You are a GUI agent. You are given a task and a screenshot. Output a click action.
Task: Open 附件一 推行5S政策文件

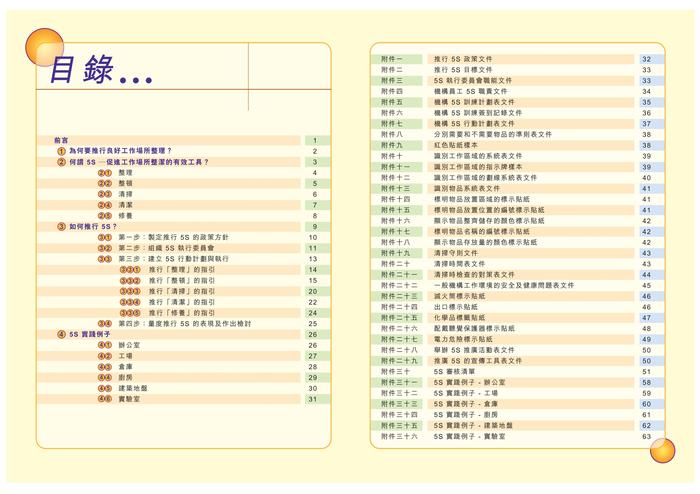pos(518,59)
